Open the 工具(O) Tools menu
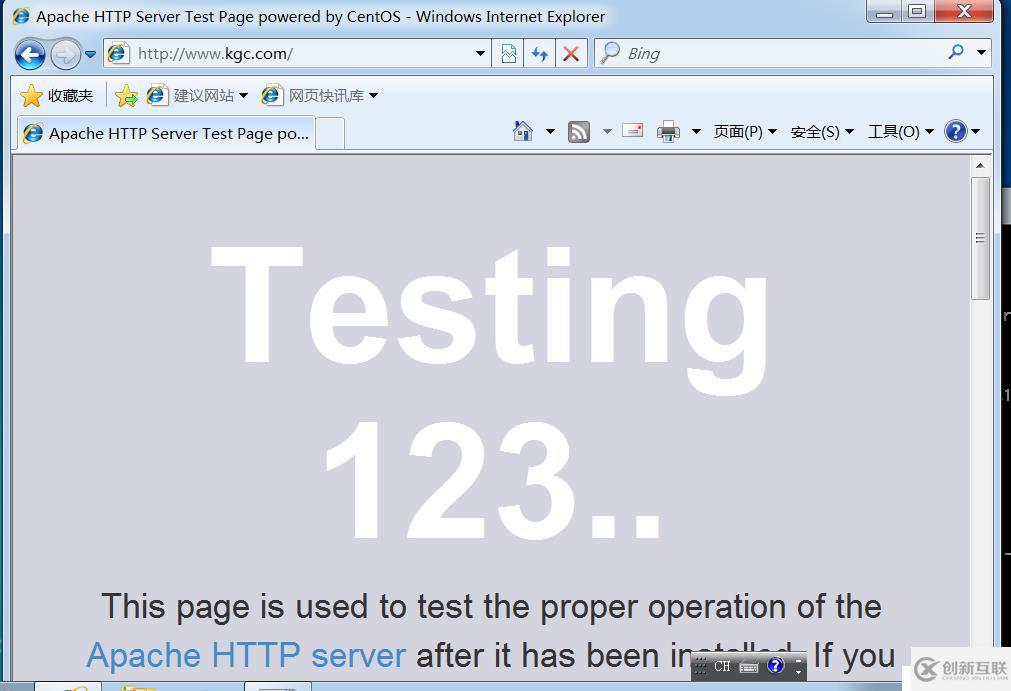 [901, 131]
